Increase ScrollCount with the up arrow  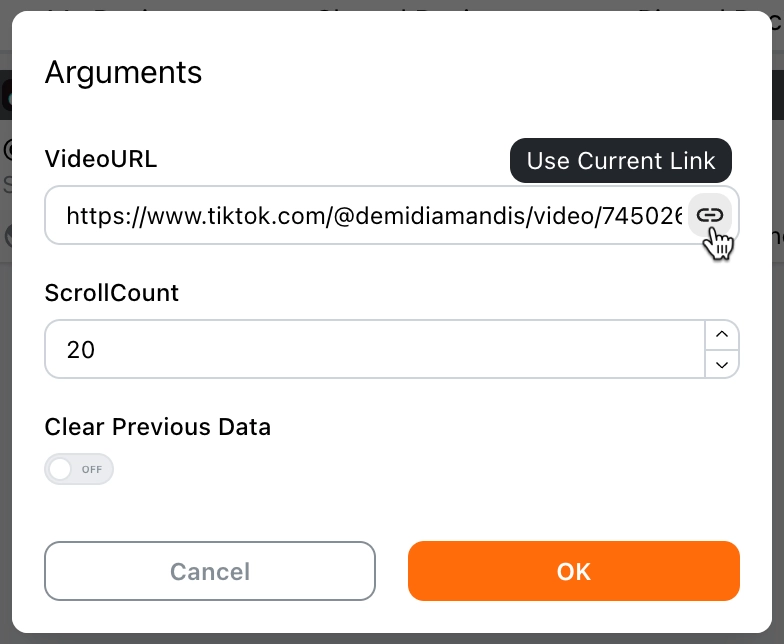click(722, 334)
